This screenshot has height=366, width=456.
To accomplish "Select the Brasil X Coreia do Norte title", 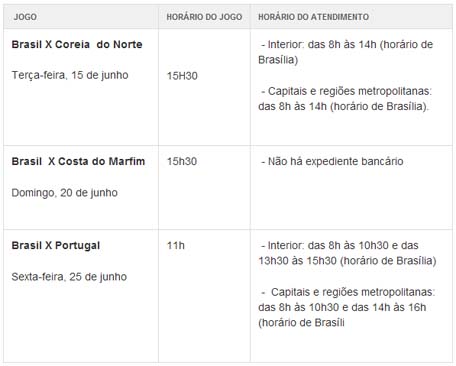I will click(x=77, y=44).
